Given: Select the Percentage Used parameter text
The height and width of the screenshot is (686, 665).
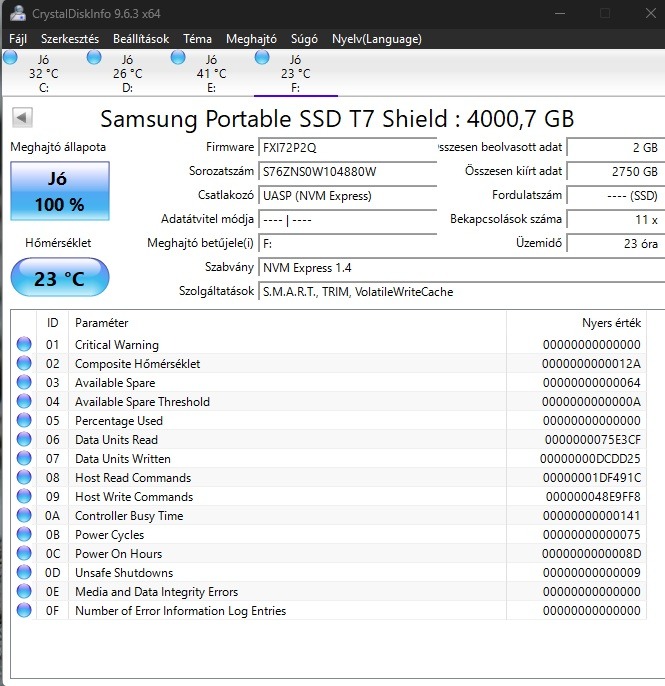Looking at the screenshot, I should pyautogui.click(x=119, y=421).
